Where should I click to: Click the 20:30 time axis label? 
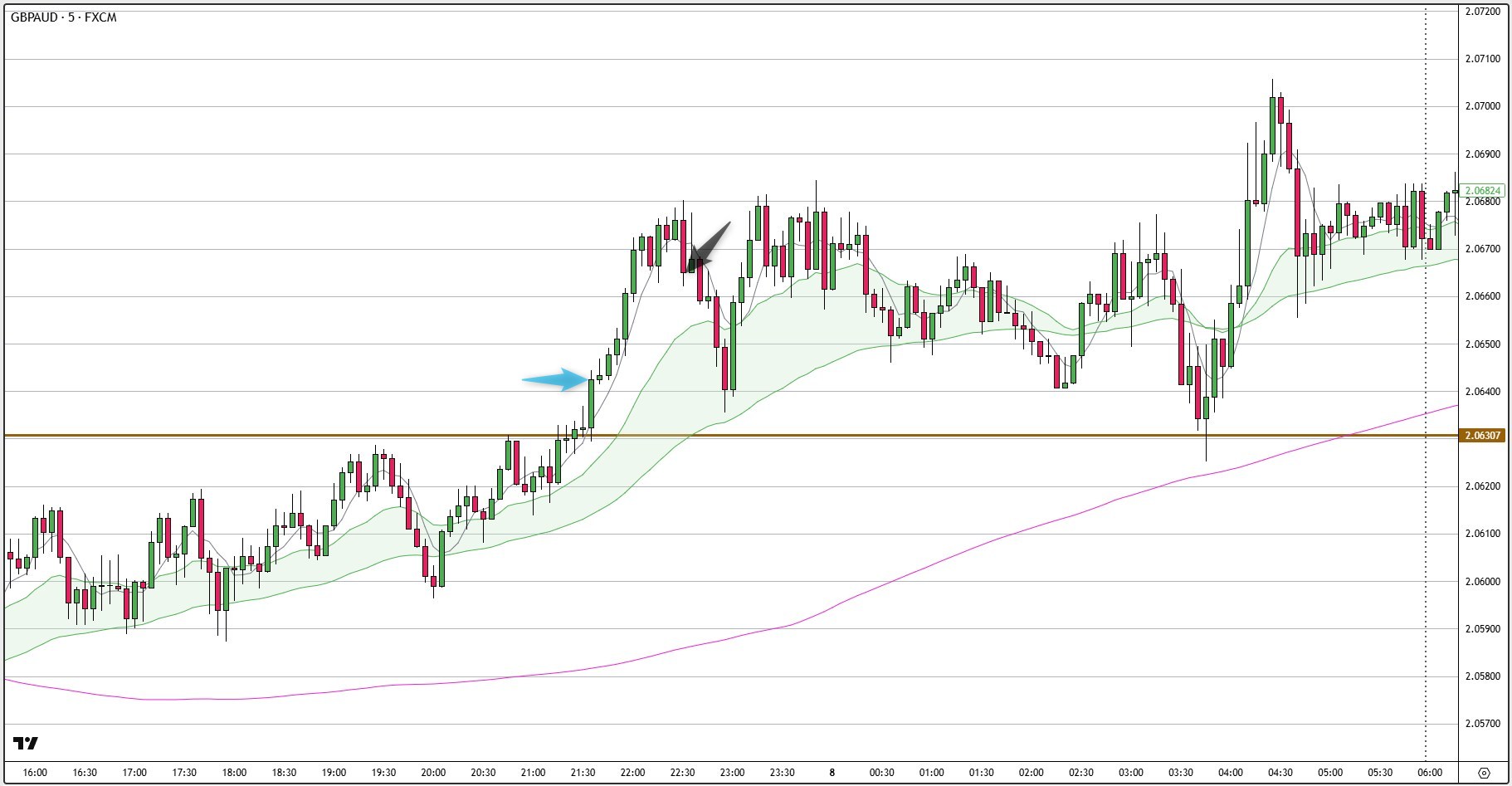tap(483, 773)
